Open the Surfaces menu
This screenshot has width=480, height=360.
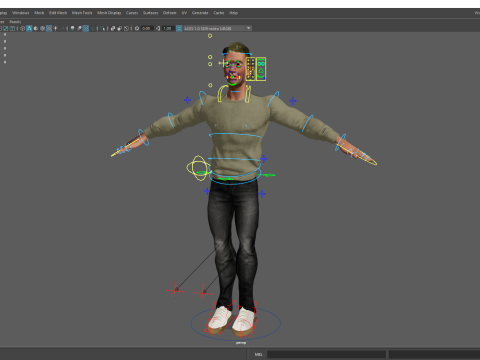(151, 13)
